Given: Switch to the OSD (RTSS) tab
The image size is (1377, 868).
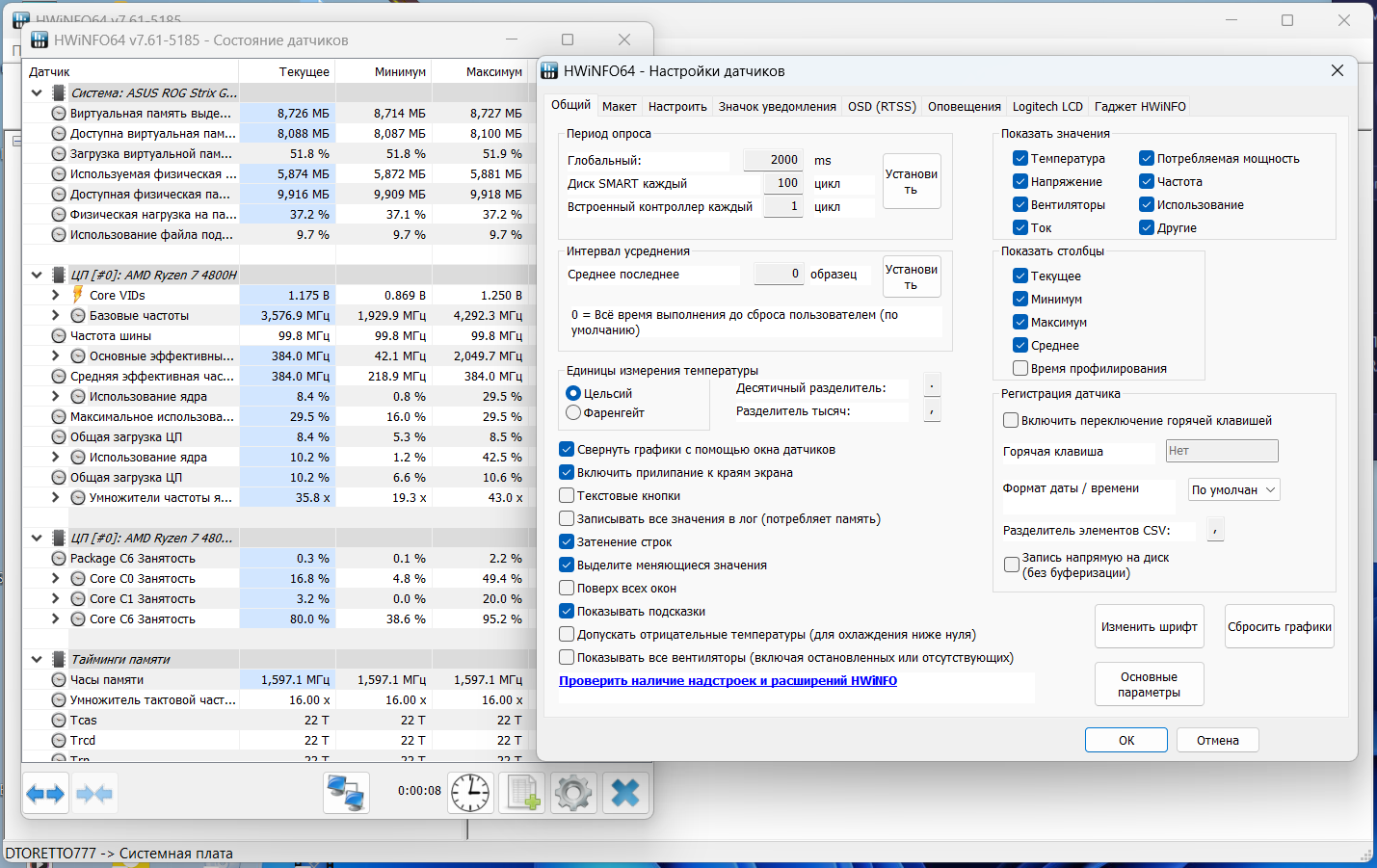Looking at the screenshot, I should (x=882, y=106).
